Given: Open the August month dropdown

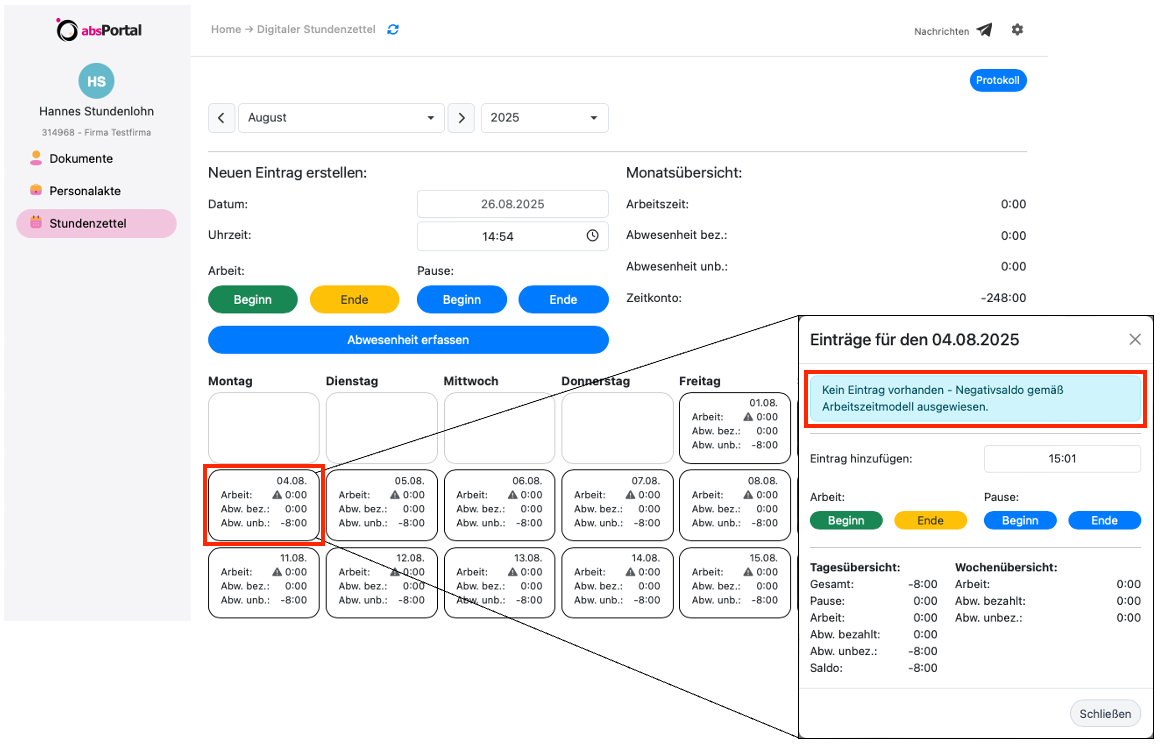Looking at the screenshot, I should [x=341, y=118].
